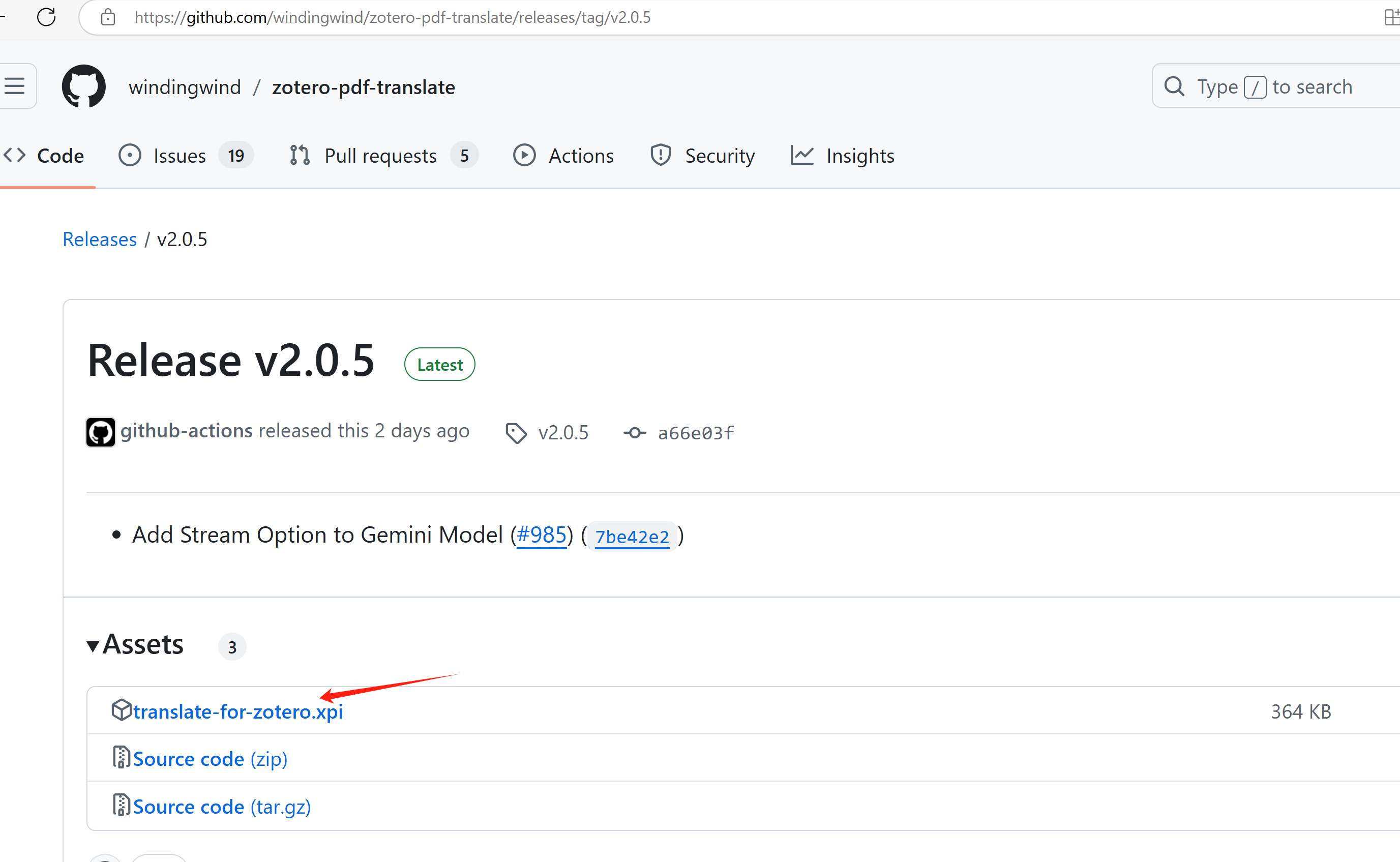The image size is (1400, 862).
Task: Click the browser reload icon
Action: [46, 17]
